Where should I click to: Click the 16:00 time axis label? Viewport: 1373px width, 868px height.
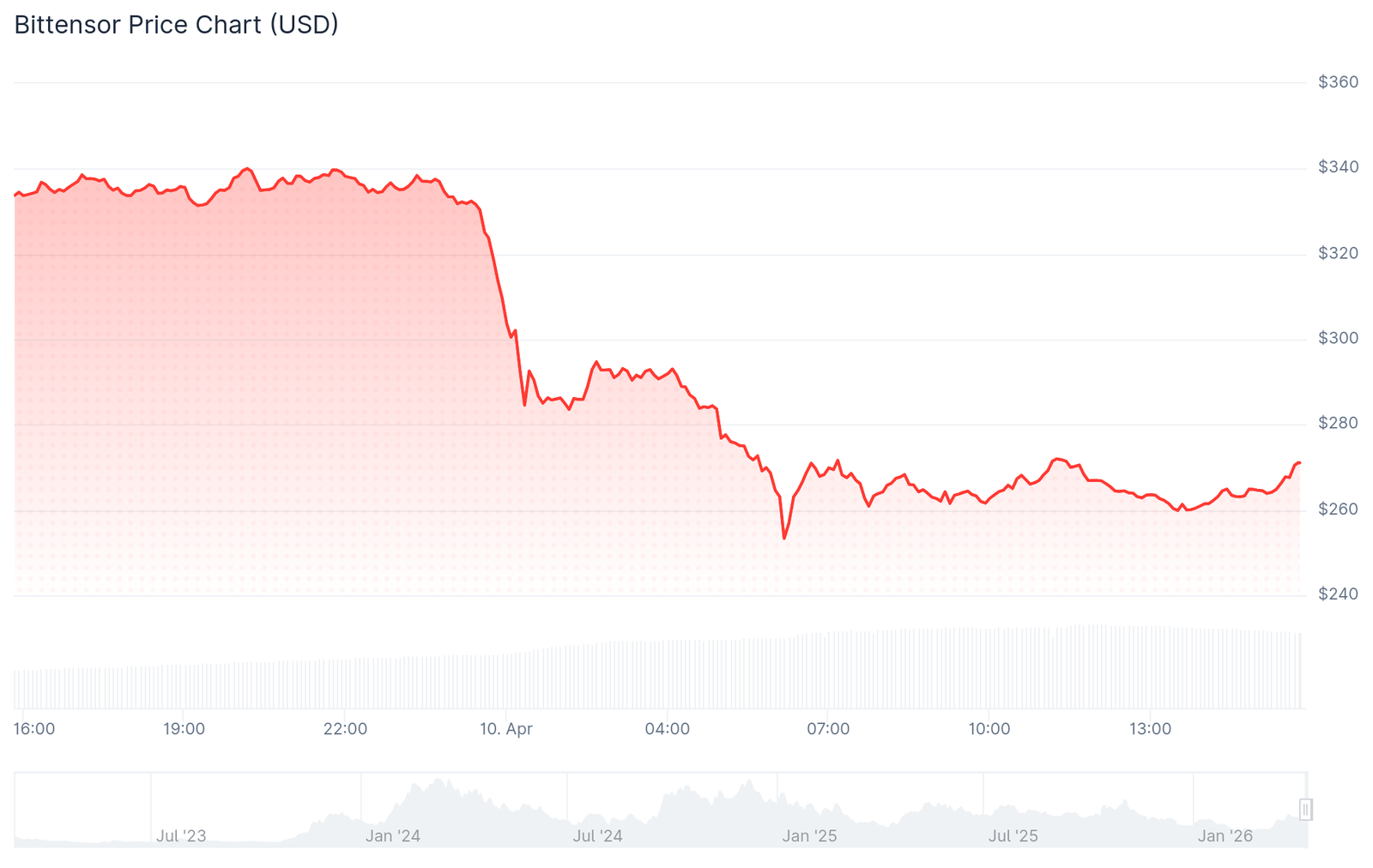tap(34, 729)
